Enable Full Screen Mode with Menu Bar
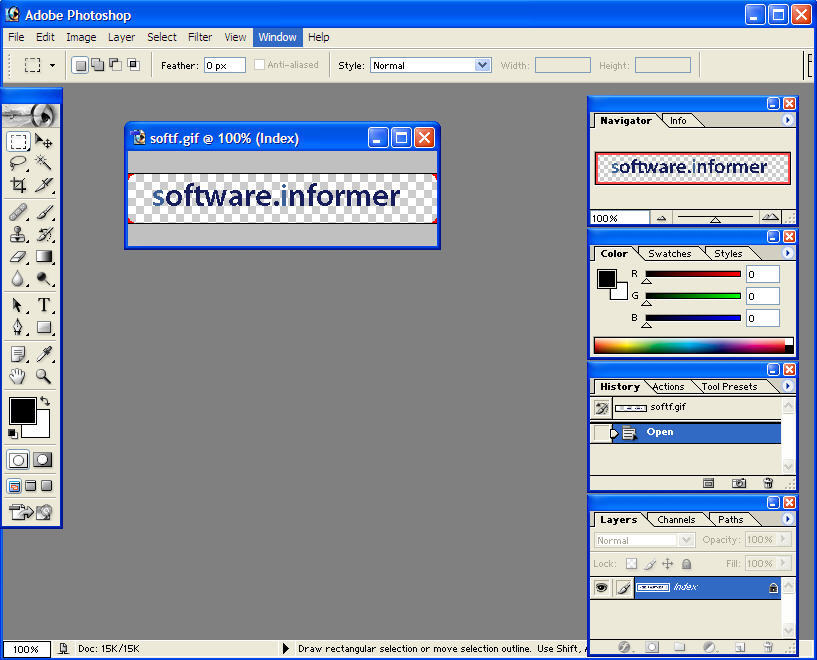 (x=31, y=486)
